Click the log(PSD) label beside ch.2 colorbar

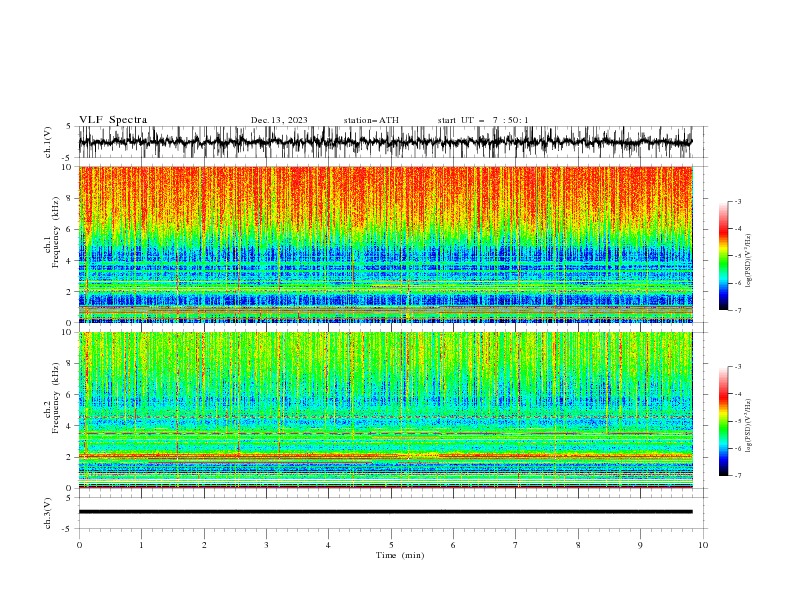(748, 426)
